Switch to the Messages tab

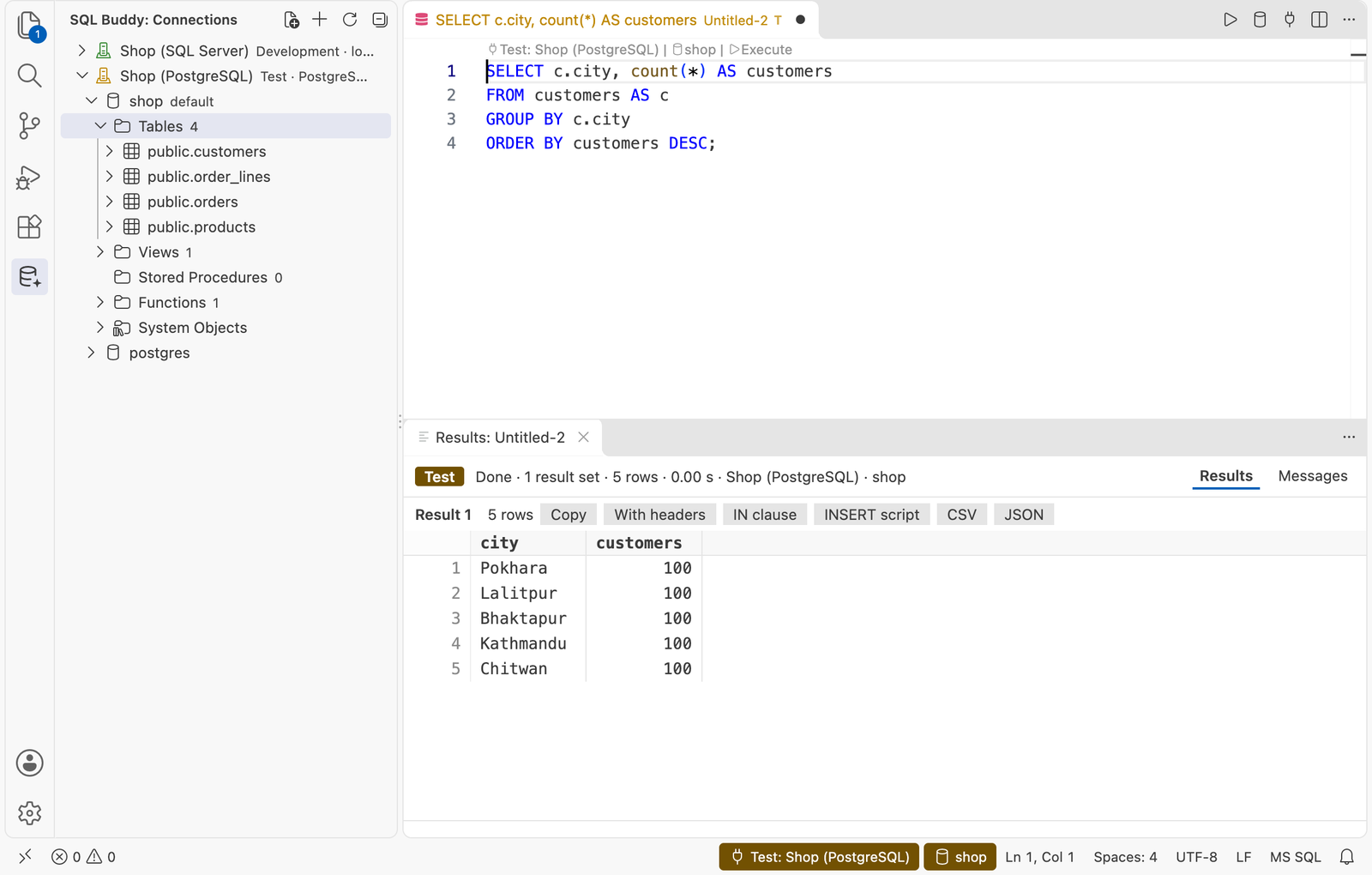coord(1313,476)
